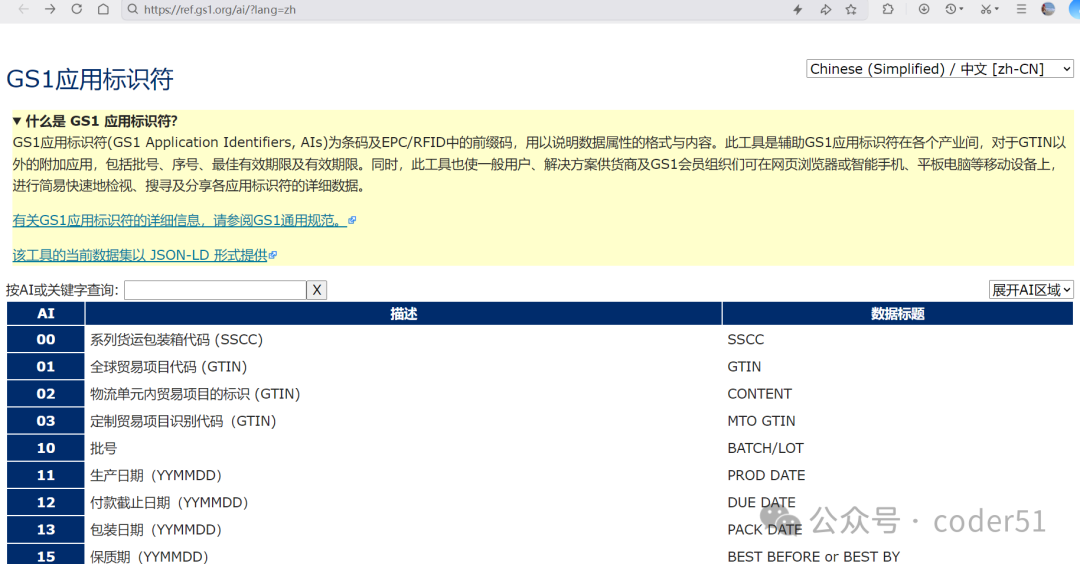This screenshot has height=564, width=1080.
Task: Go back to the previous page
Action: [x=23, y=10]
